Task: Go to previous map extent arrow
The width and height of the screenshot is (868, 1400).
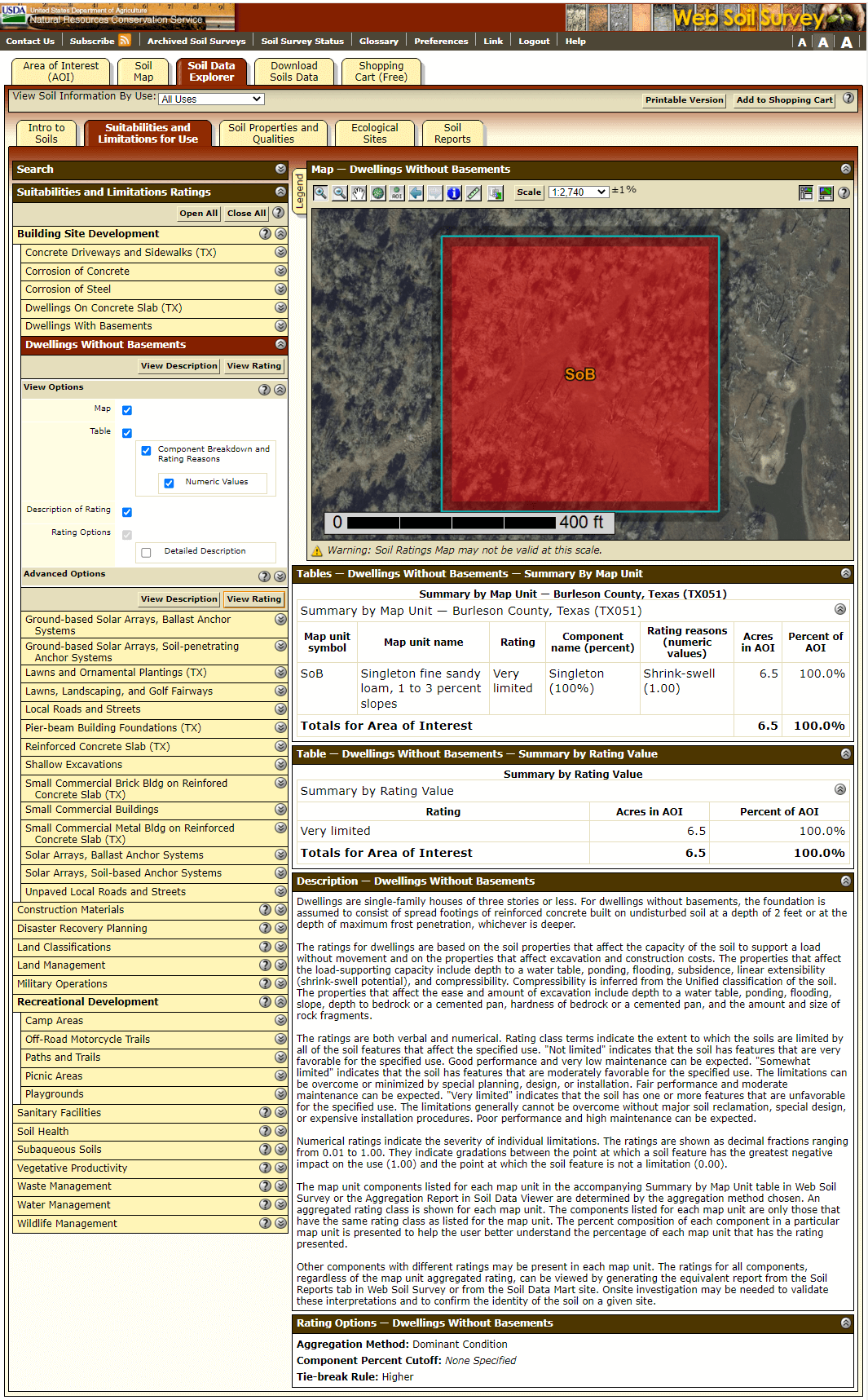Action: (416, 193)
